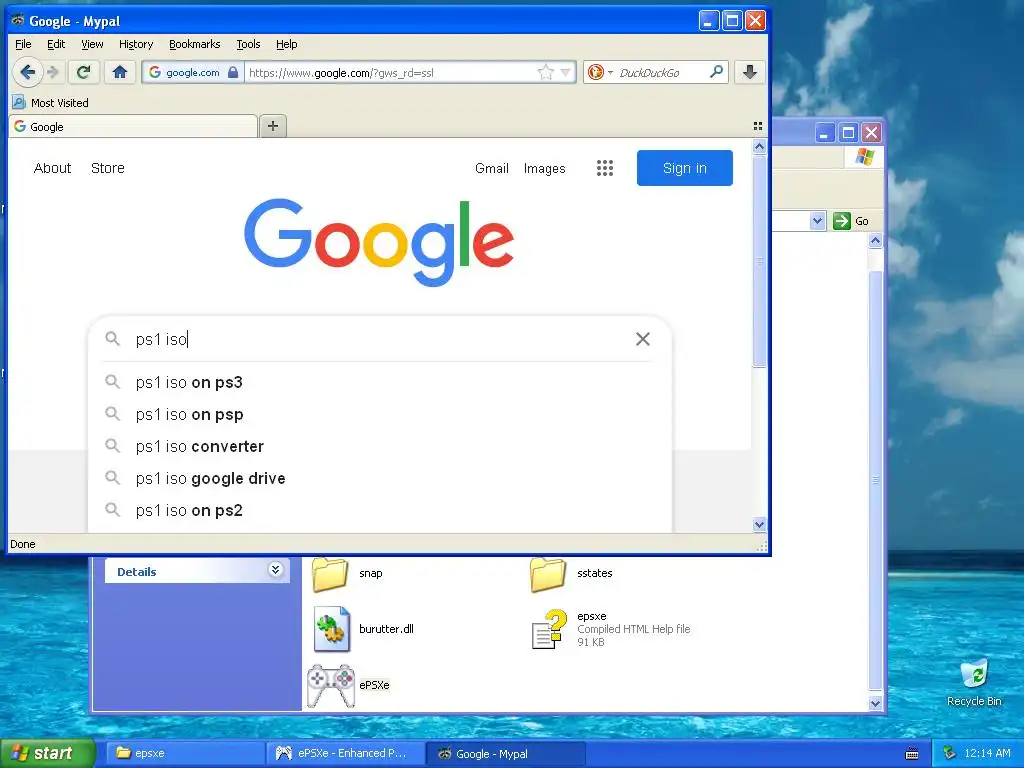Choose suggestion 'ps1 iso on ps3'
The height and width of the screenshot is (768, 1024).
[x=379, y=382]
